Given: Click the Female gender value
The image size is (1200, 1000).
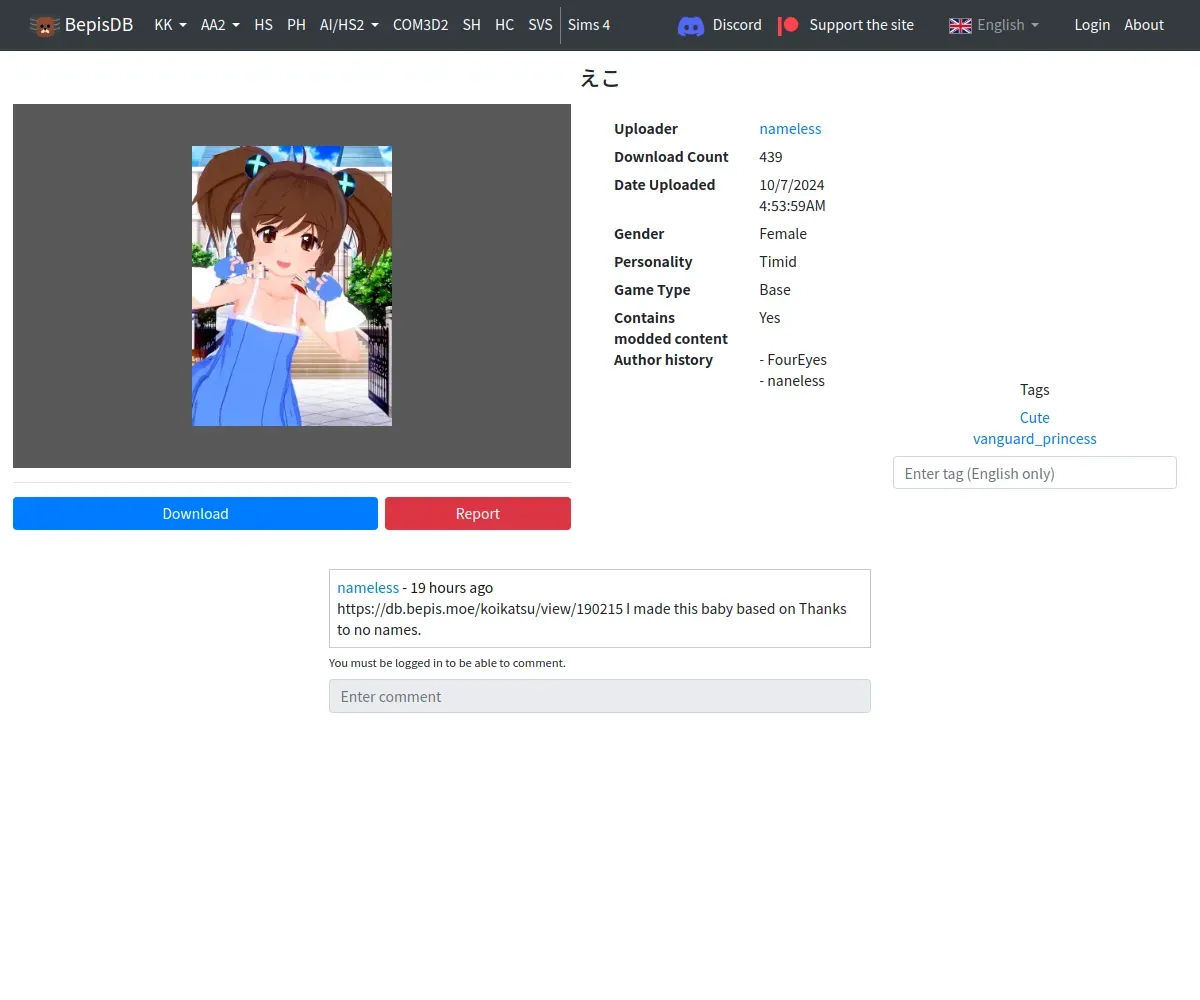Looking at the screenshot, I should pos(783,234).
